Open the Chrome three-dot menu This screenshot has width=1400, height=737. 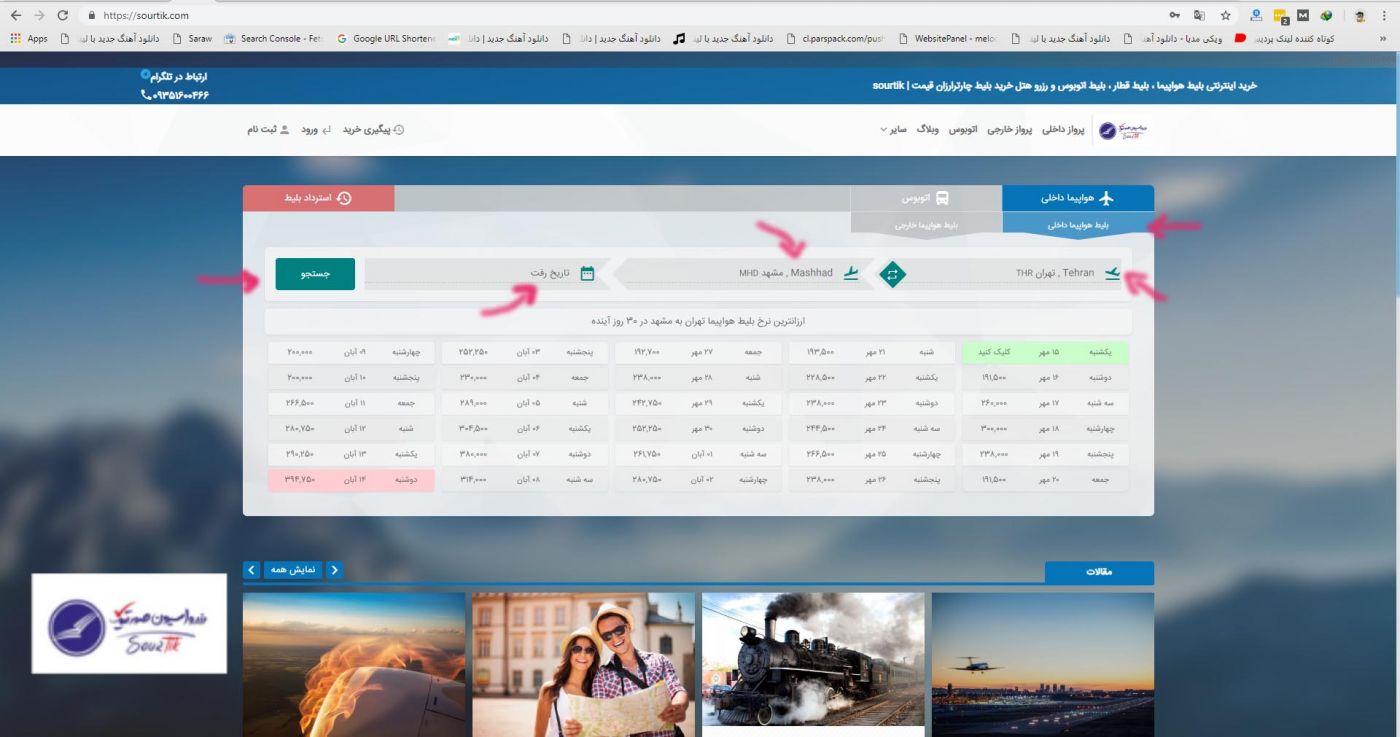point(1385,15)
